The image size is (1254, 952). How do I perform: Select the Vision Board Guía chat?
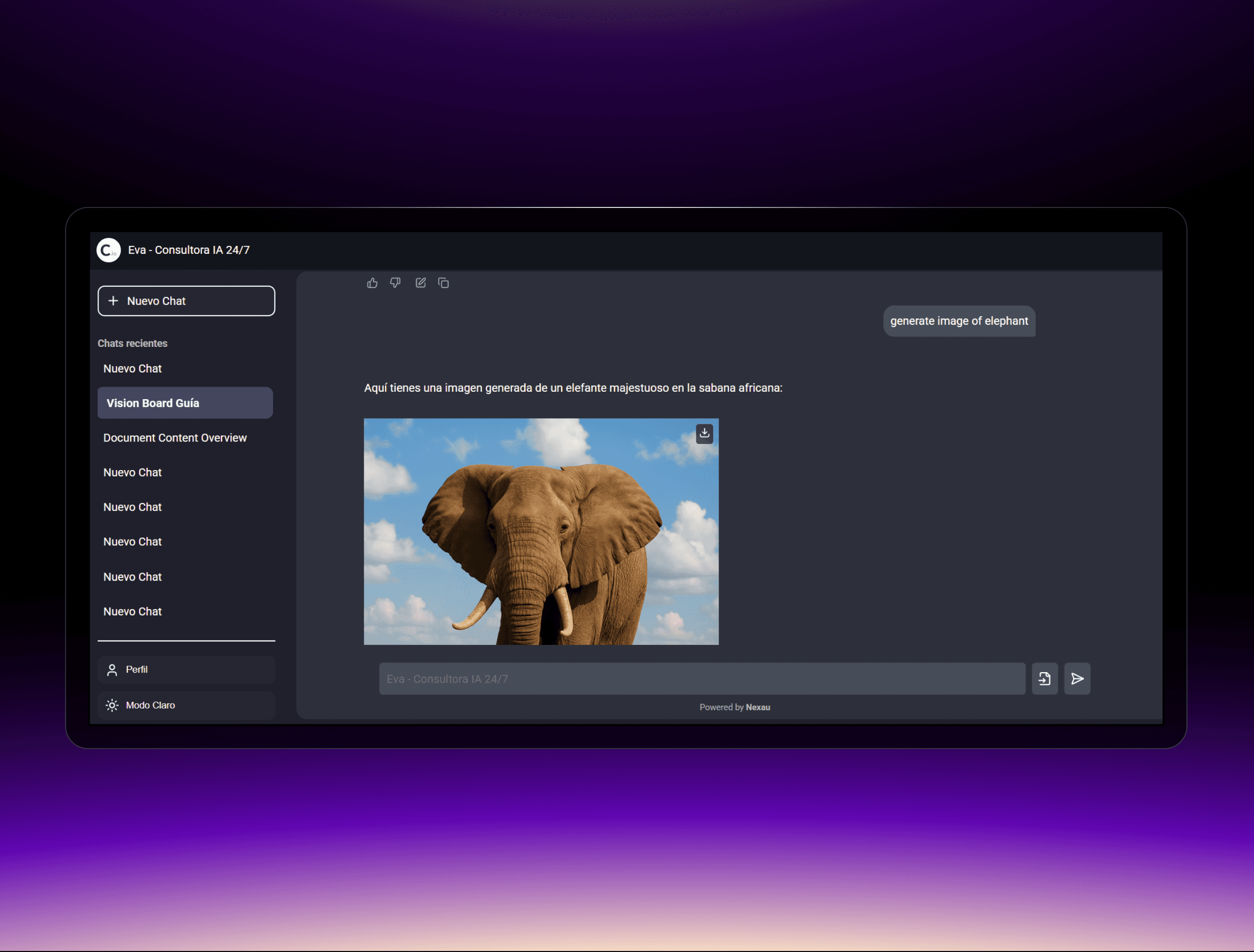pos(185,403)
